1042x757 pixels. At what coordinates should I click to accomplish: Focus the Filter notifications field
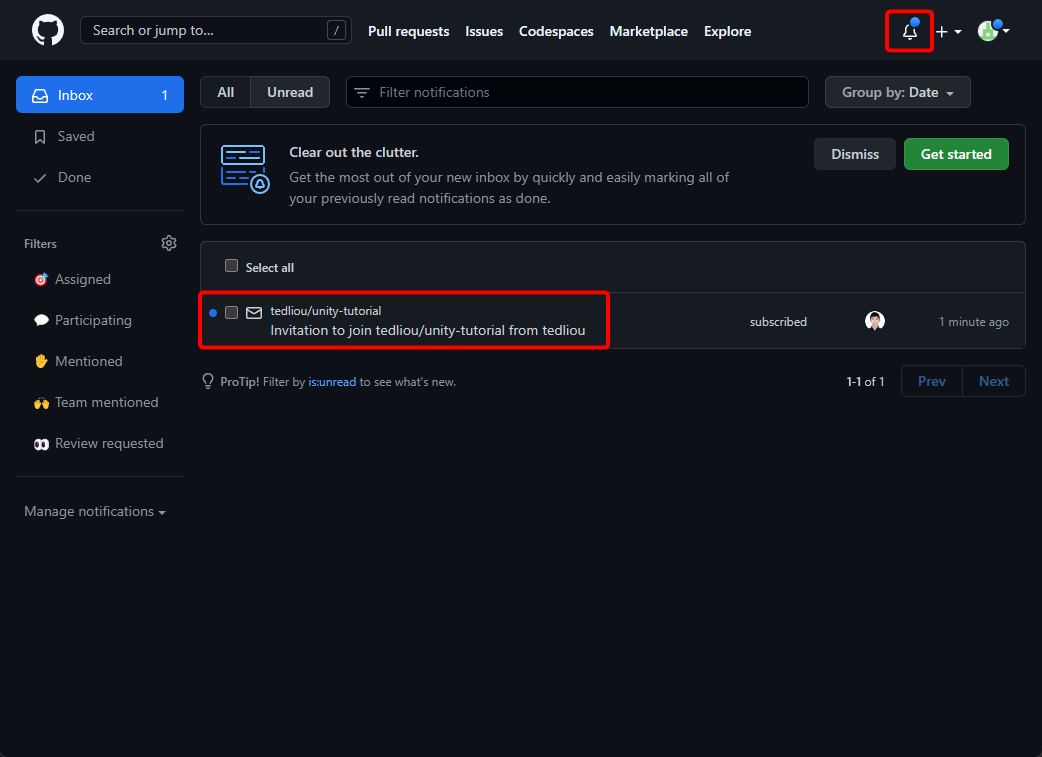577,92
